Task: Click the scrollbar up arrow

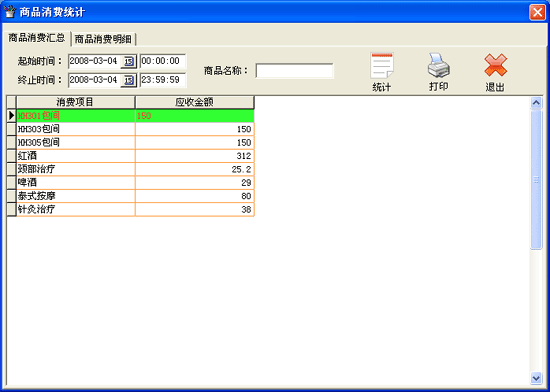Action: tap(536, 102)
